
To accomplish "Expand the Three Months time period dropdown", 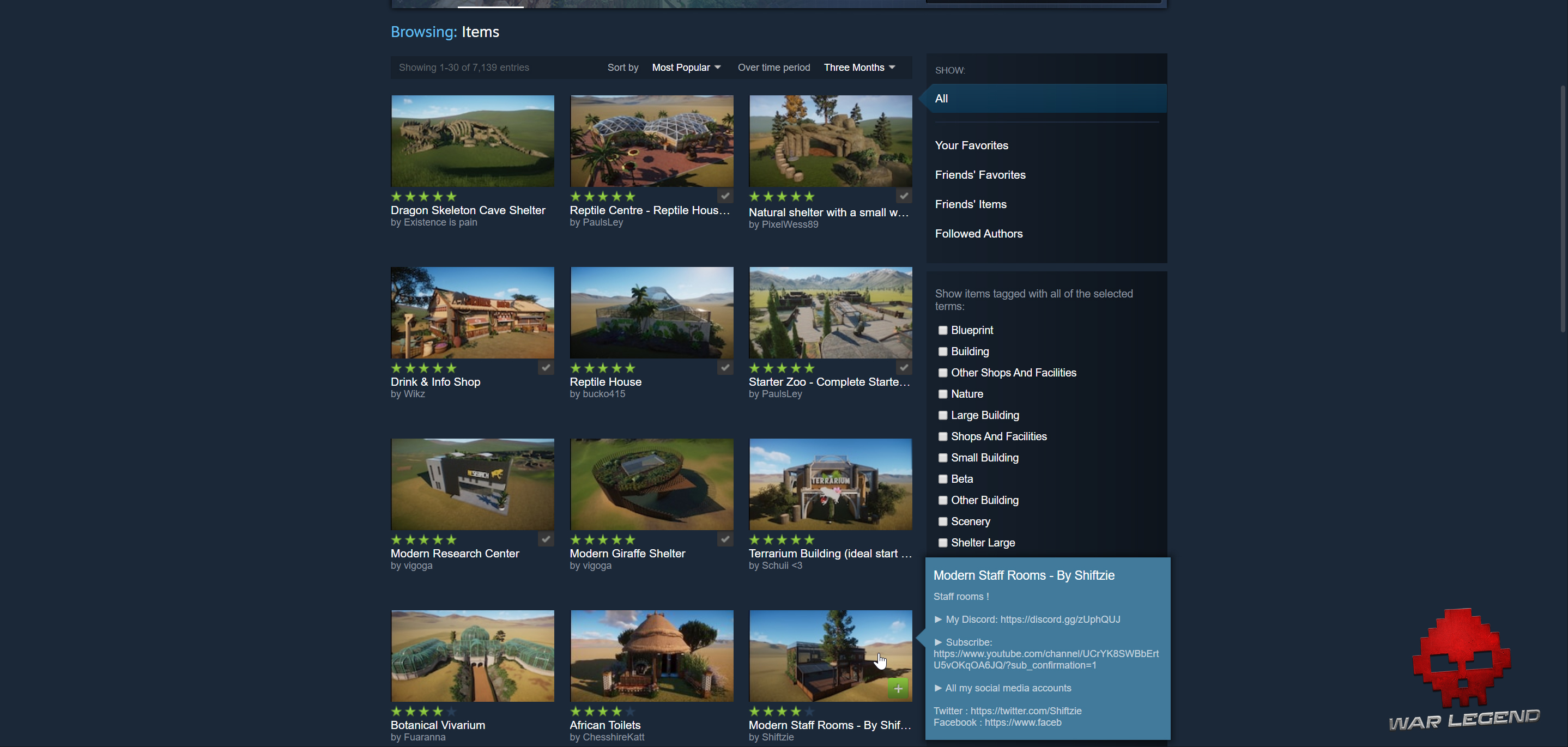I will click(859, 68).
